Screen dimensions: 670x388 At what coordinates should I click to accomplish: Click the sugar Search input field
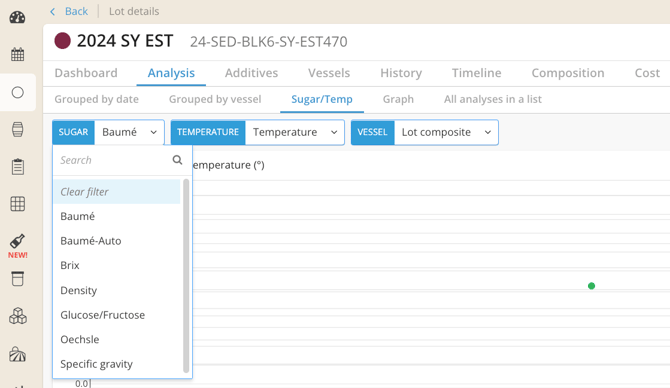113,160
